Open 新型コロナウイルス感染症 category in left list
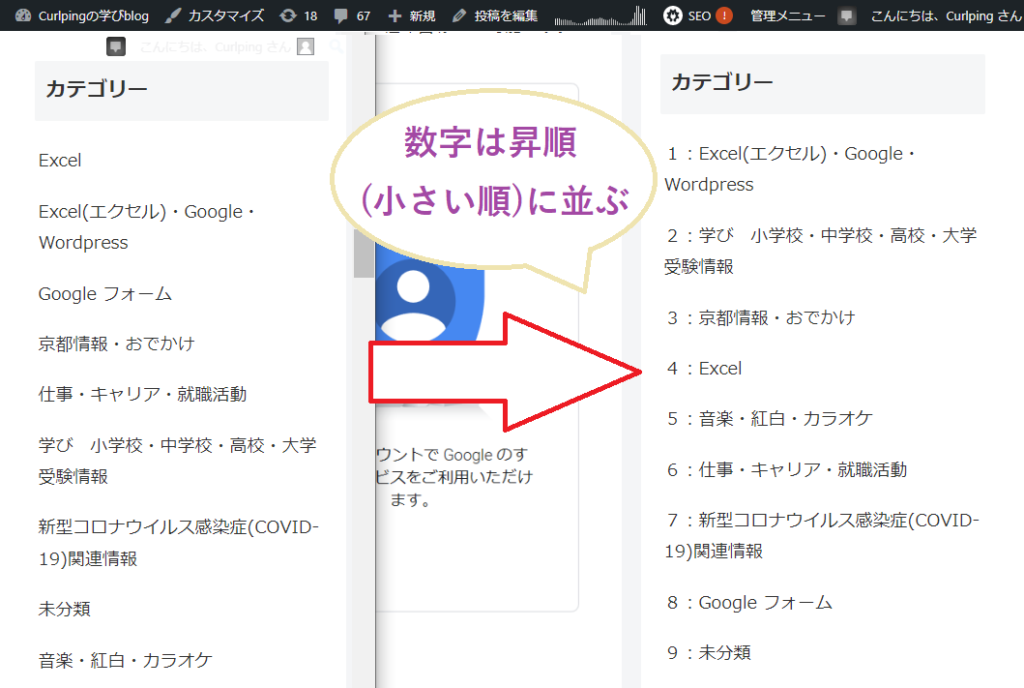The width and height of the screenshot is (1024, 688). (x=178, y=542)
